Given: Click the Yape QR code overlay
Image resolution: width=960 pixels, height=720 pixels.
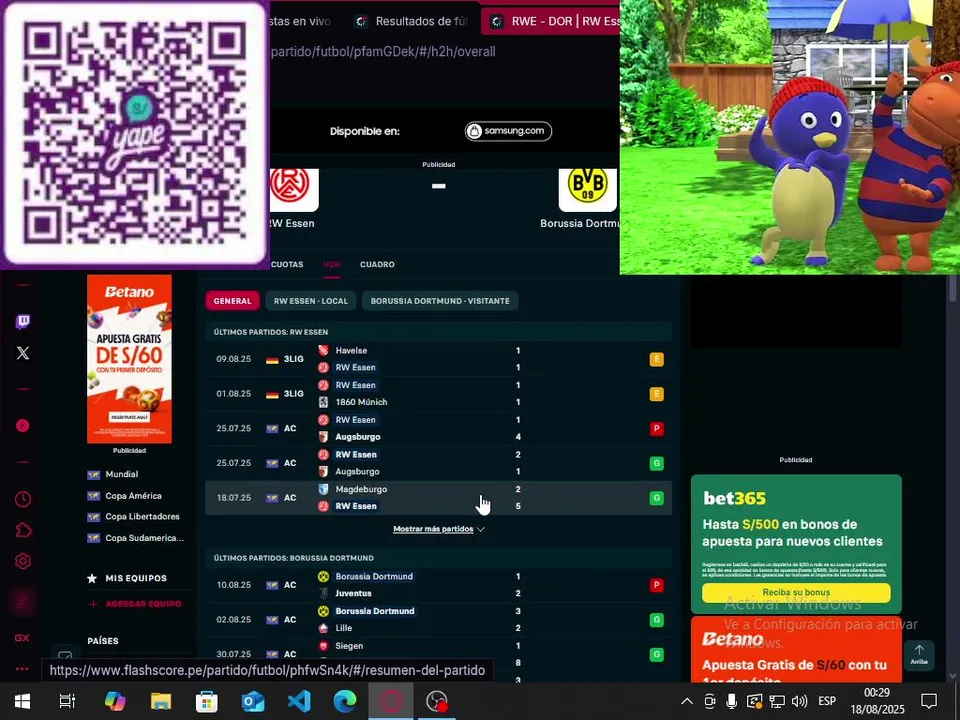Looking at the screenshot, I should tap(134, 133).
